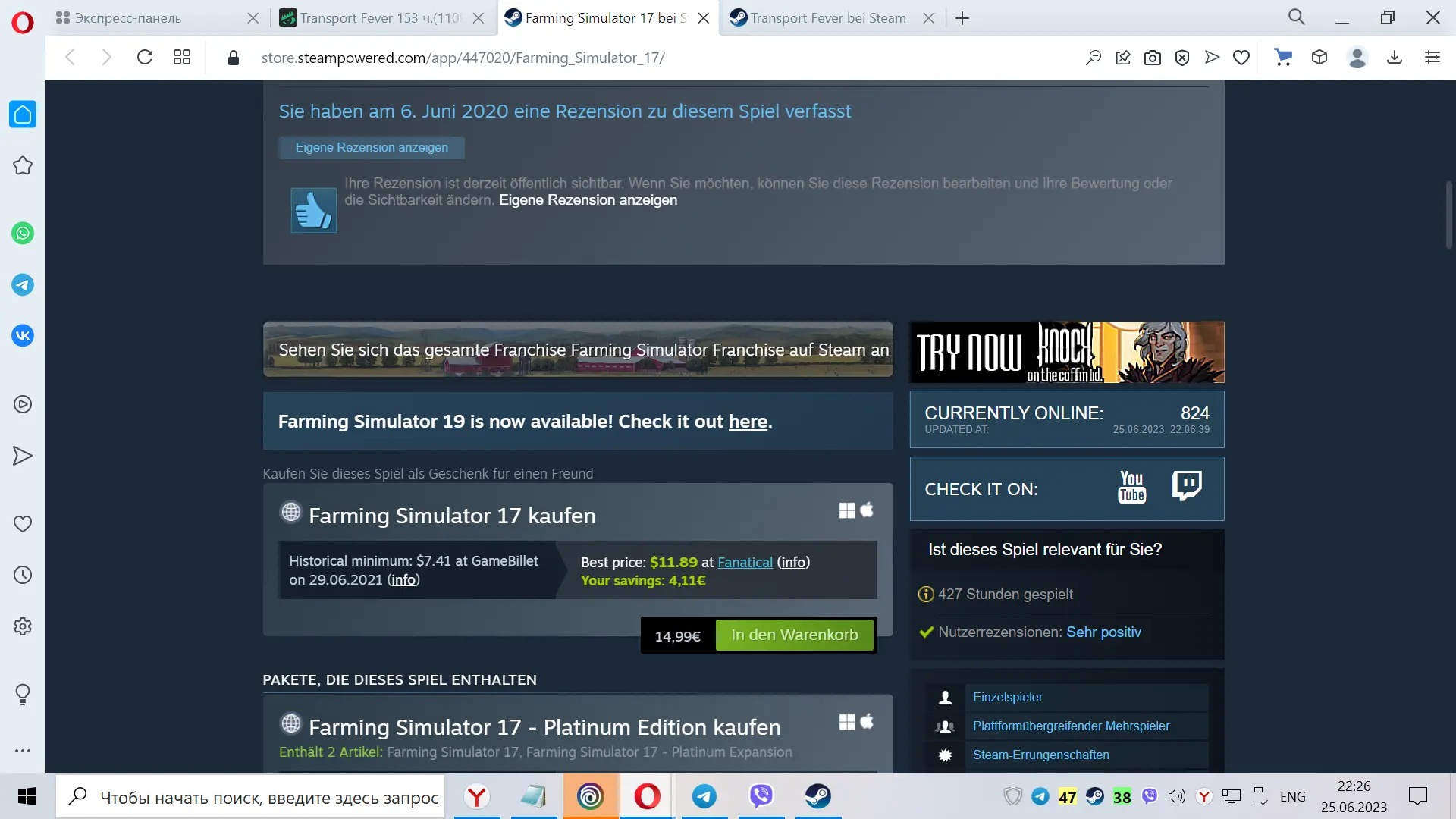Screen dimensions: 1456x819
Task: Click the Twitch icon next to Check It On
Action: click(1187, 485)
